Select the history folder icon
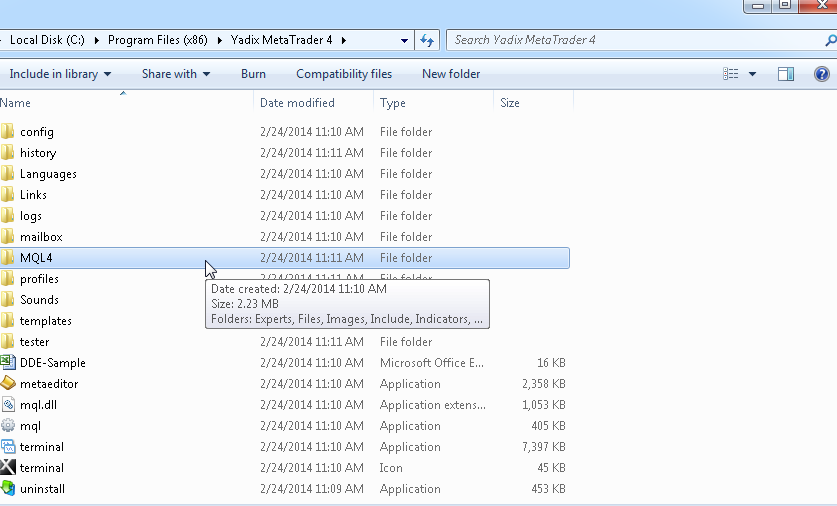 tap(7, 153)
